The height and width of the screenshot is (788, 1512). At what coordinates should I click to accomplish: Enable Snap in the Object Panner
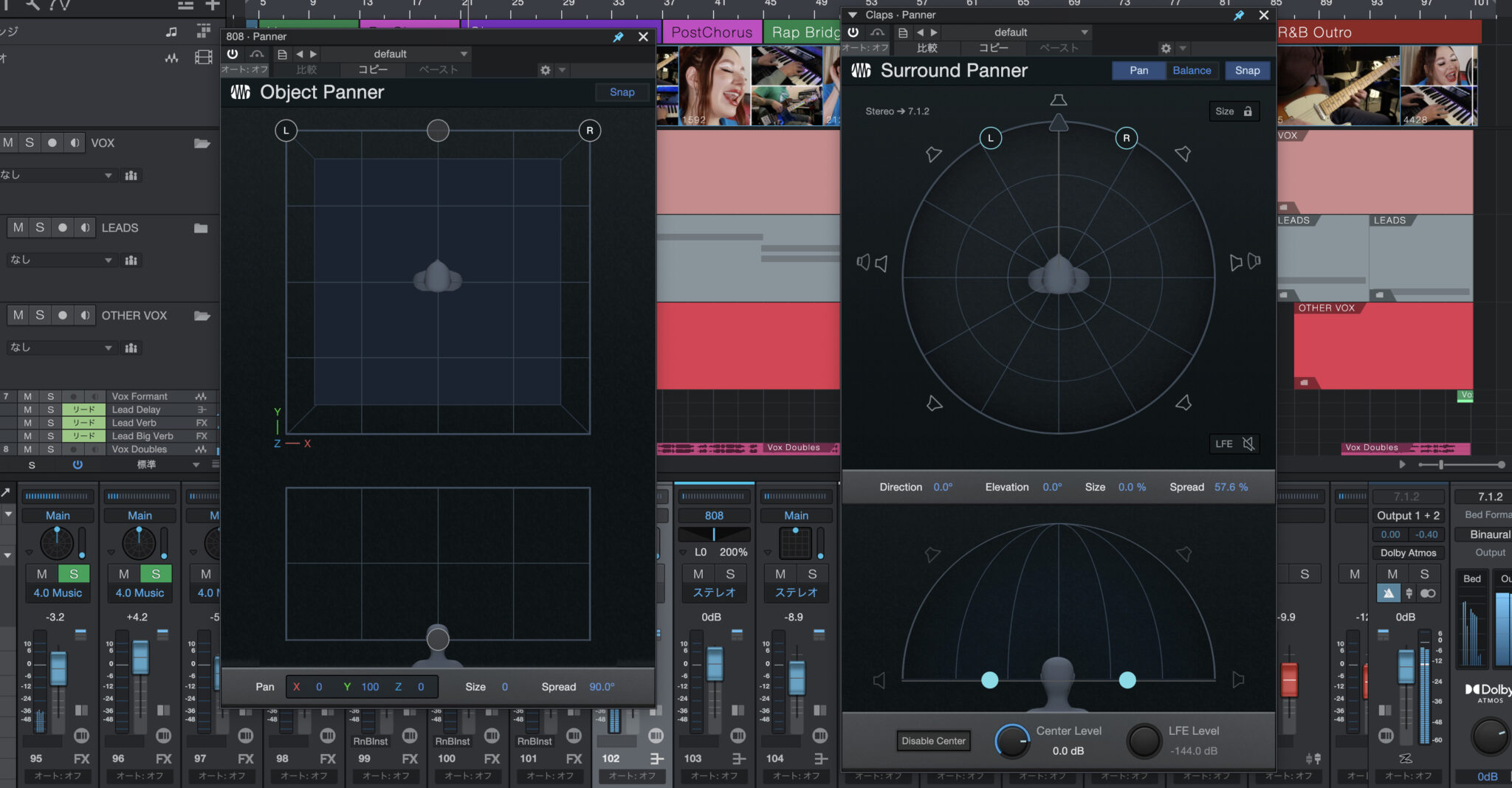point(621,91)
